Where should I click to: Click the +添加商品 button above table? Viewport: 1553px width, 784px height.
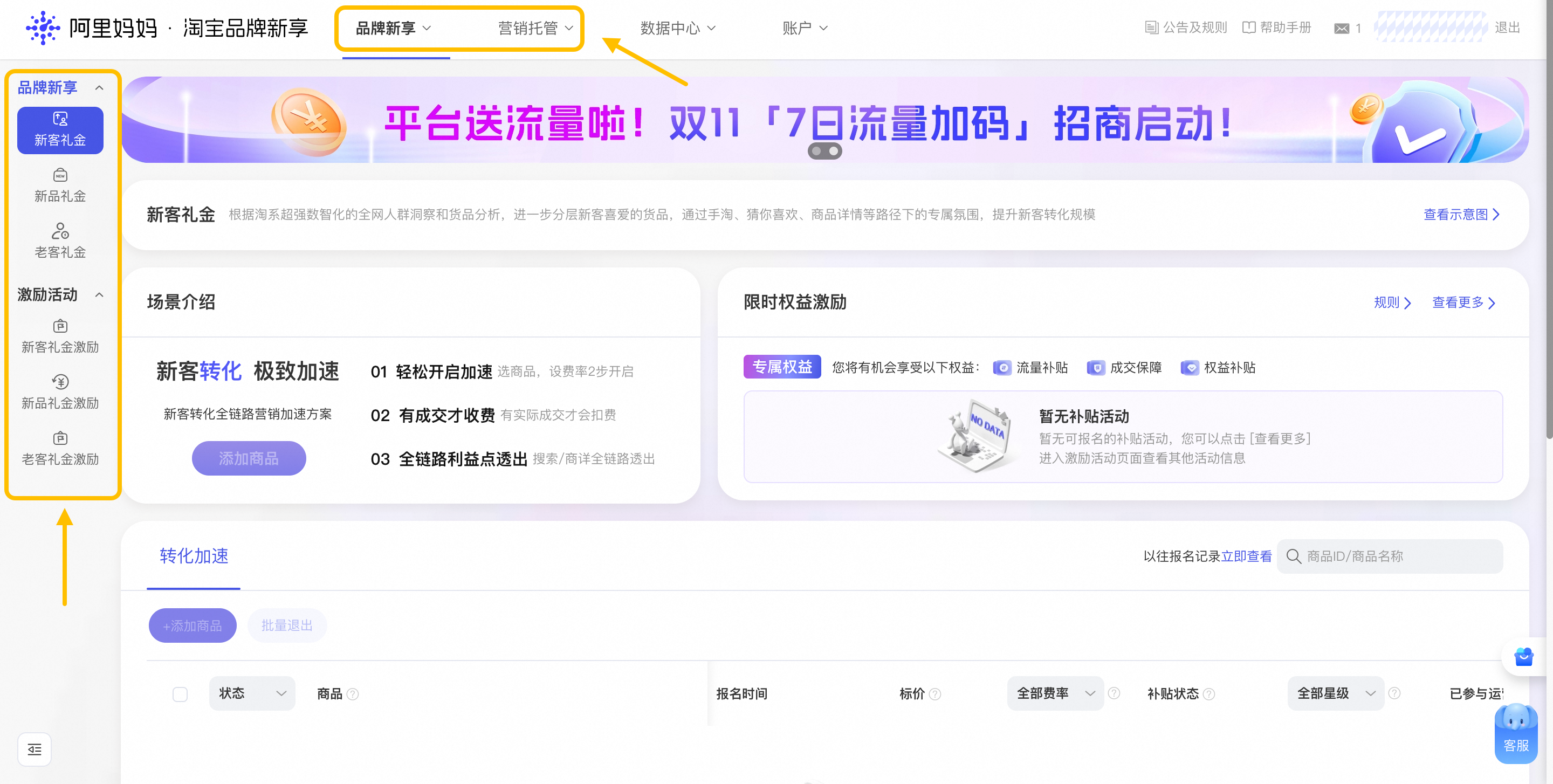[x=193, y=625]
